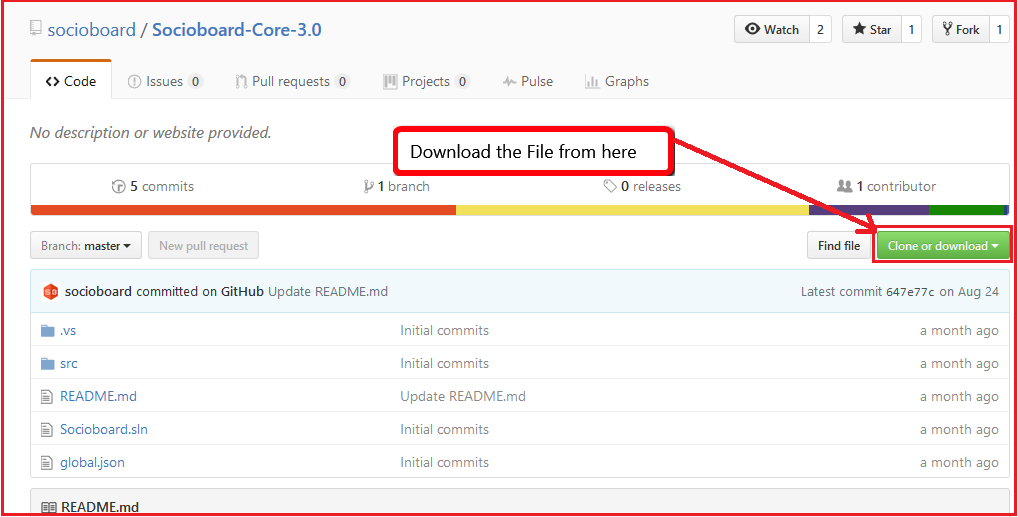
Task: Click the Find file button
Action: (x=839, y=246)
